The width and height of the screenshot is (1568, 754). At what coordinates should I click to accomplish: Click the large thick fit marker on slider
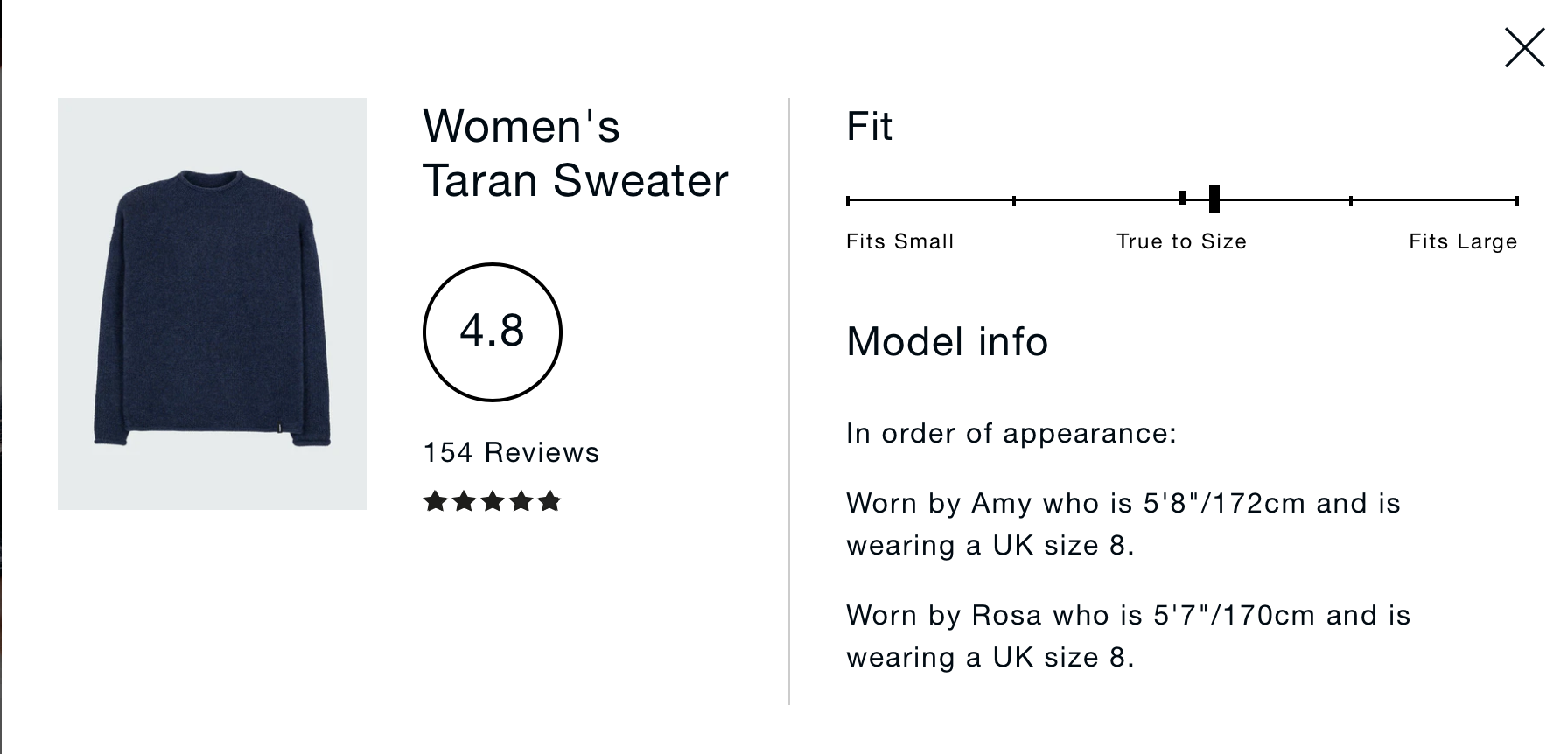1214,199
